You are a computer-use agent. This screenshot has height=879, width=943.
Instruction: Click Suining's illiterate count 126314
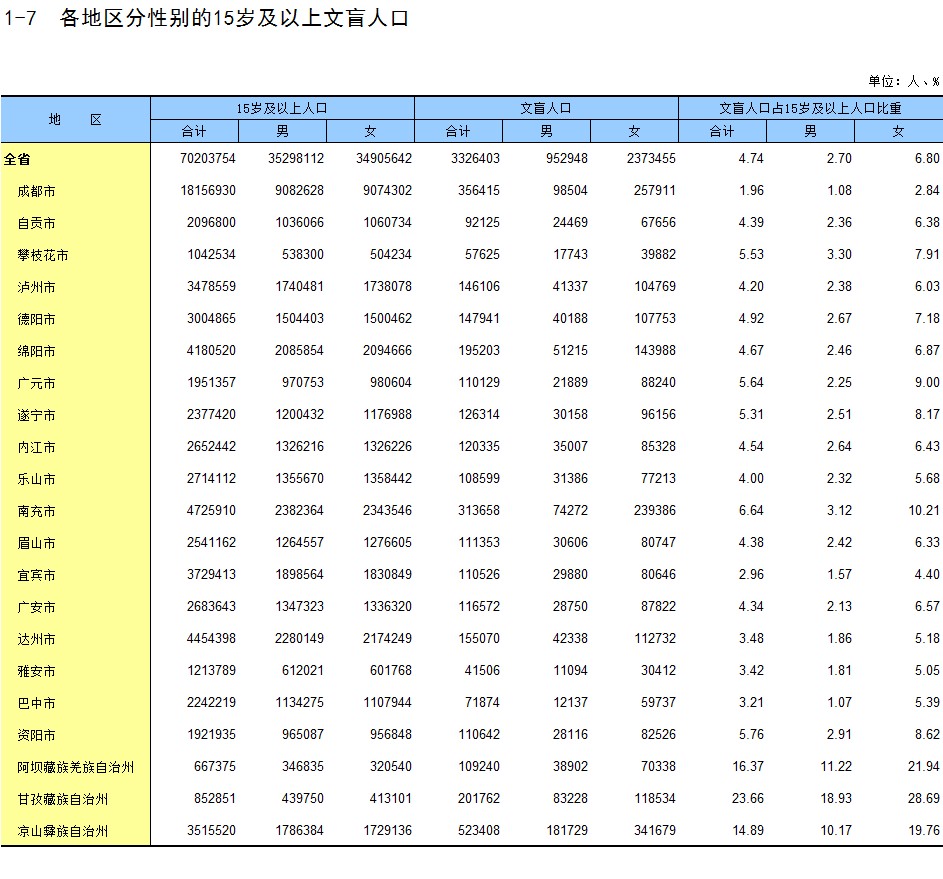point(479,414)
